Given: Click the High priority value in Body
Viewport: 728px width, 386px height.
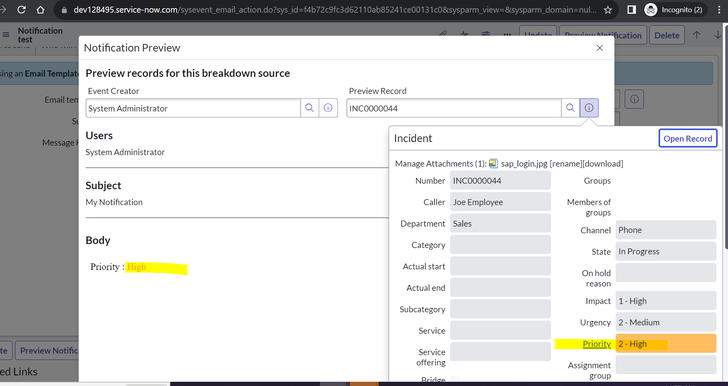Looking at the screenshot, I should click(x=136, y=267).
